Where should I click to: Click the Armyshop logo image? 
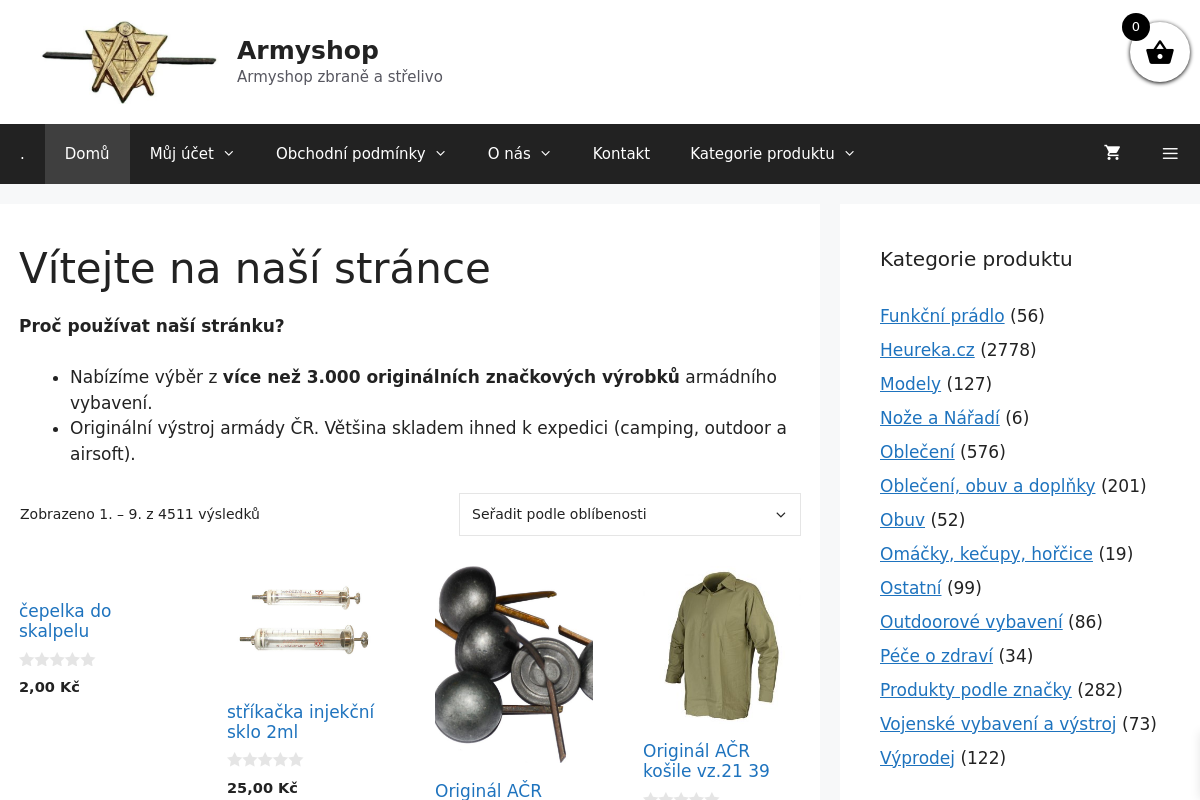click(x=128, y=61)
